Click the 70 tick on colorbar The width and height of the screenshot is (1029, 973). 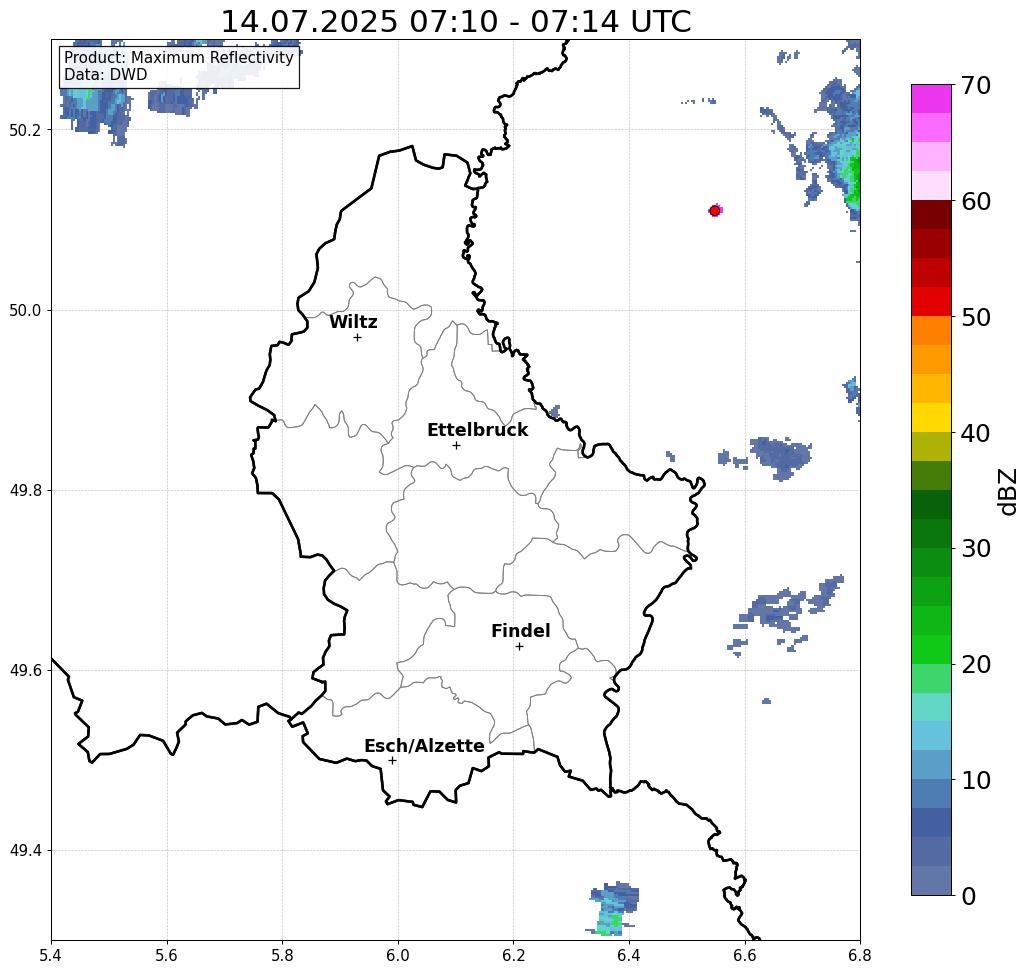tap(976, 85)
